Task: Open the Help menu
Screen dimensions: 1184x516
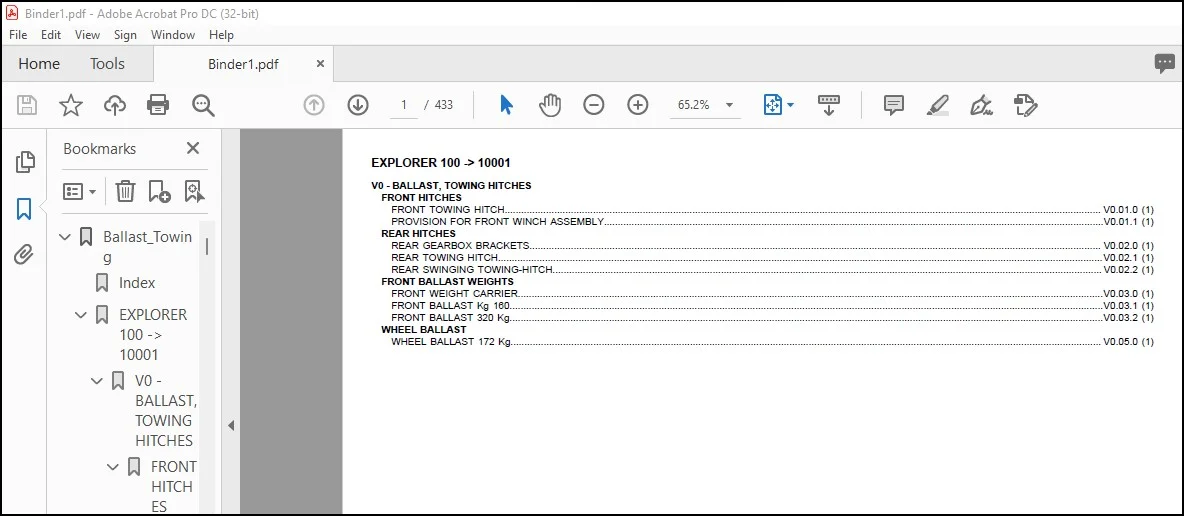Action: pos(221,35)
